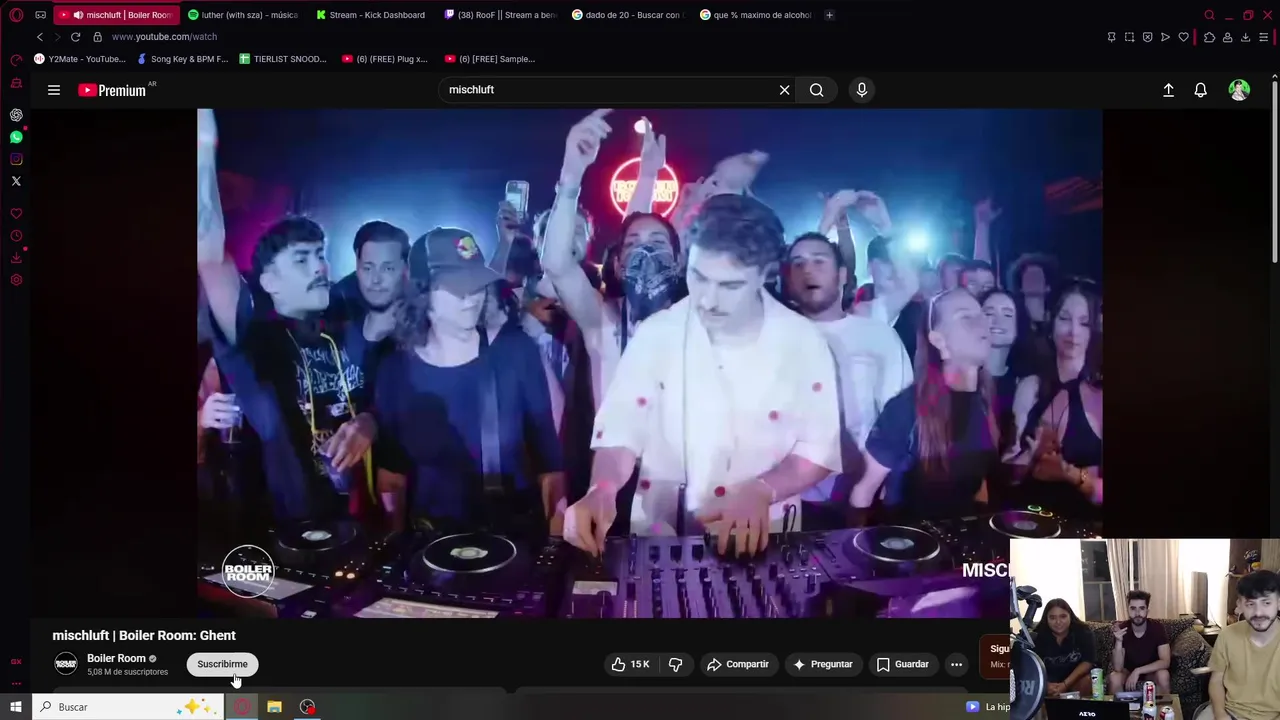
Task: Open YouTube notifications bell
Action: click(1201, 90)
